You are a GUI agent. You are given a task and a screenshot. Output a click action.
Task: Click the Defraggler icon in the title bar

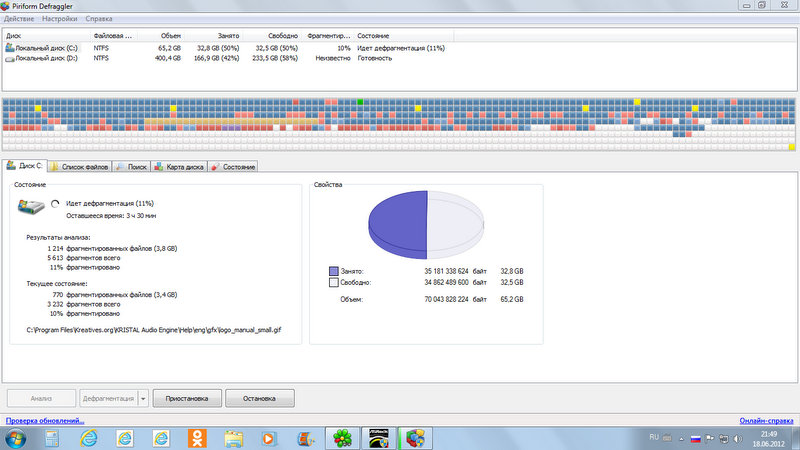click(x=5, y=6)
